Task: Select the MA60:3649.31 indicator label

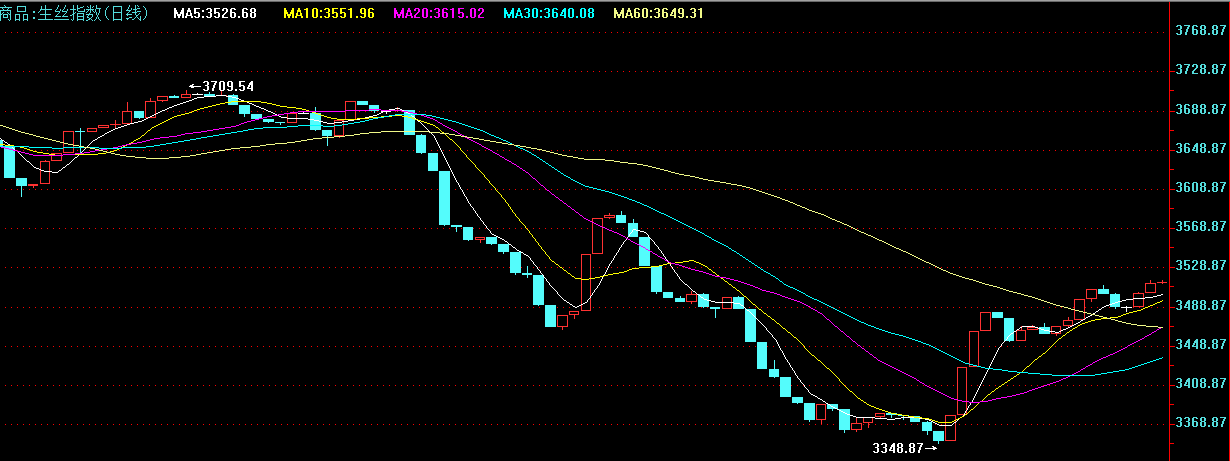Action: pos(658,13)
